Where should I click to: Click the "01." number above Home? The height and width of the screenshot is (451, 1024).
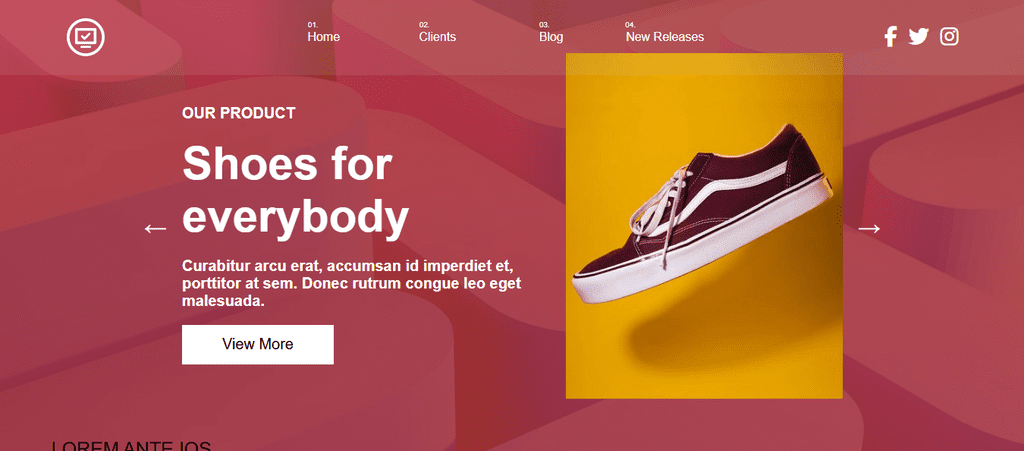pyautogui.click(x=312, y=24)
